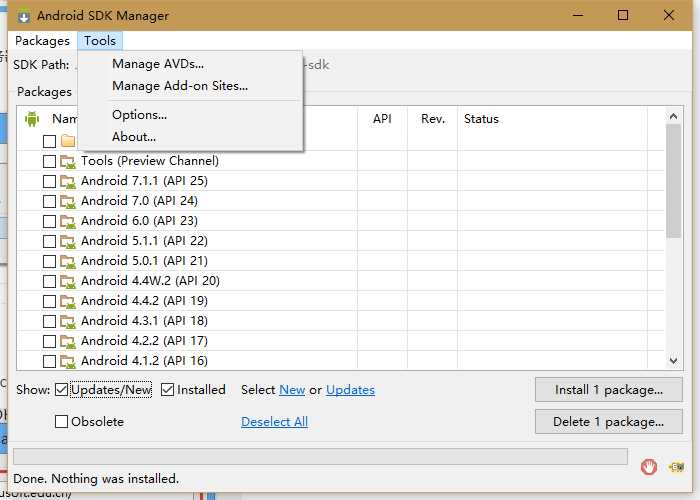700x500 pixels.
Task: Check the Tools (Preview Channel) checkbox
Action: click(49, 162)
